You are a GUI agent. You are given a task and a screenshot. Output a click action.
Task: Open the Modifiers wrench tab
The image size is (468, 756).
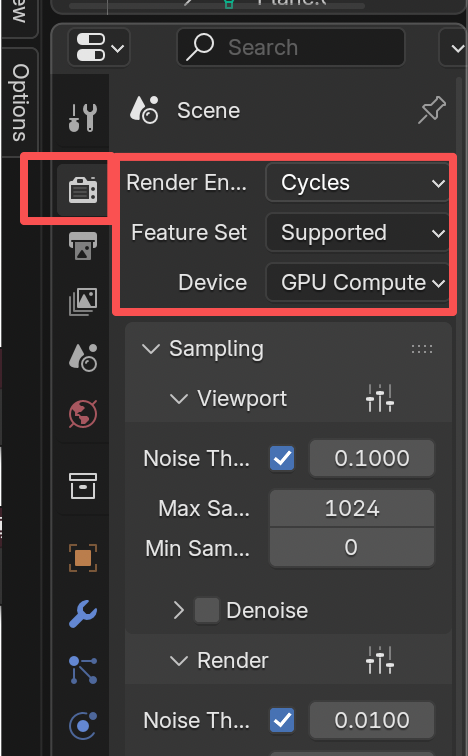pyautogui.click(x=83, y=614)
